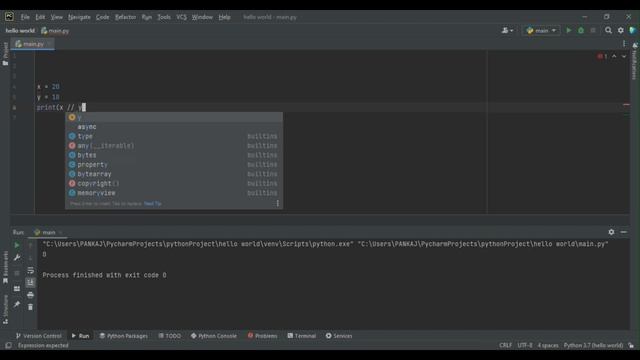Click stop button in Run panel
The width and height of the screenshot is (640, 360).
coord(17,273)
